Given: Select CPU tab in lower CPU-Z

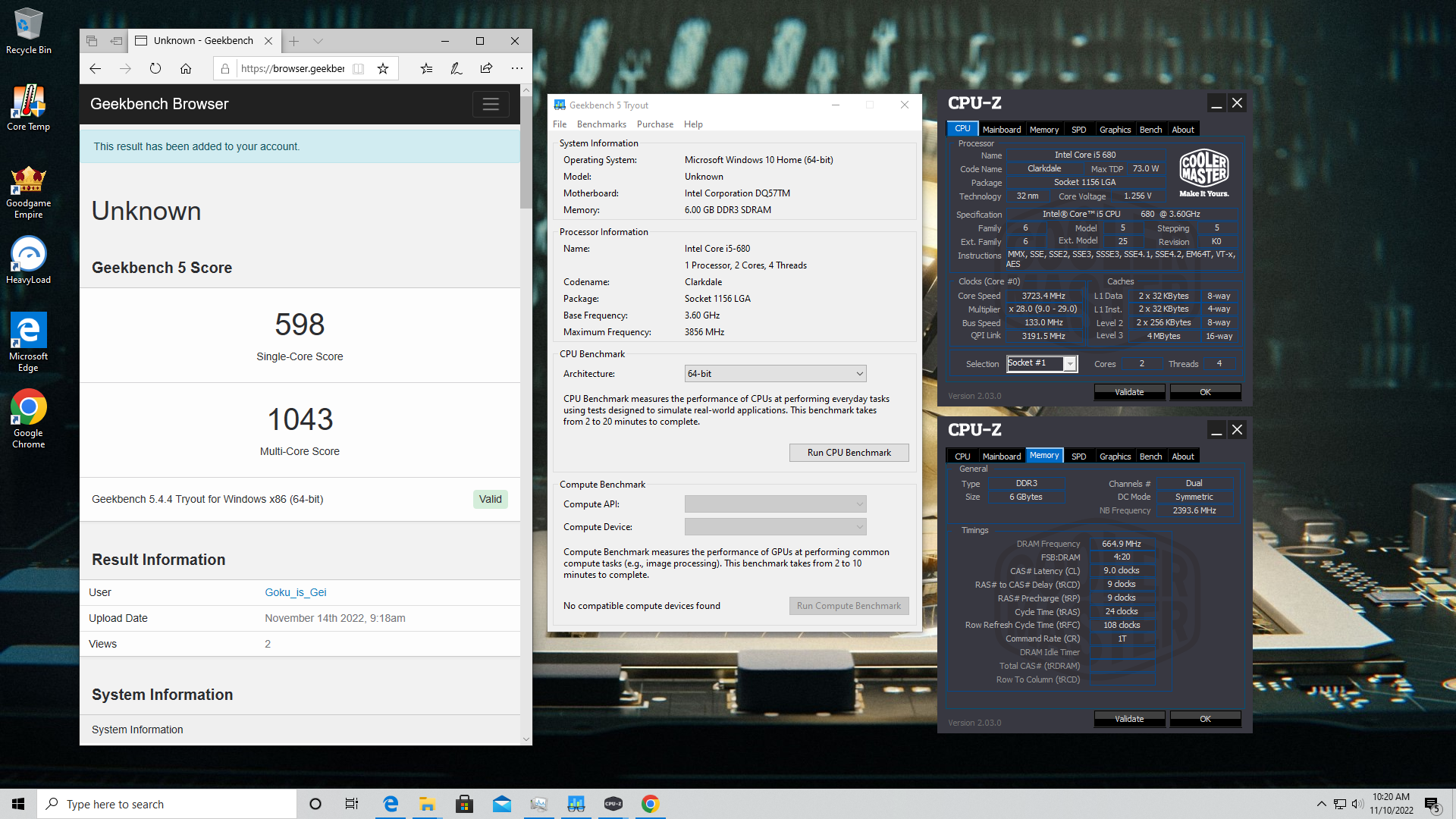Looking at the screenshot, I should pos(962,457).
